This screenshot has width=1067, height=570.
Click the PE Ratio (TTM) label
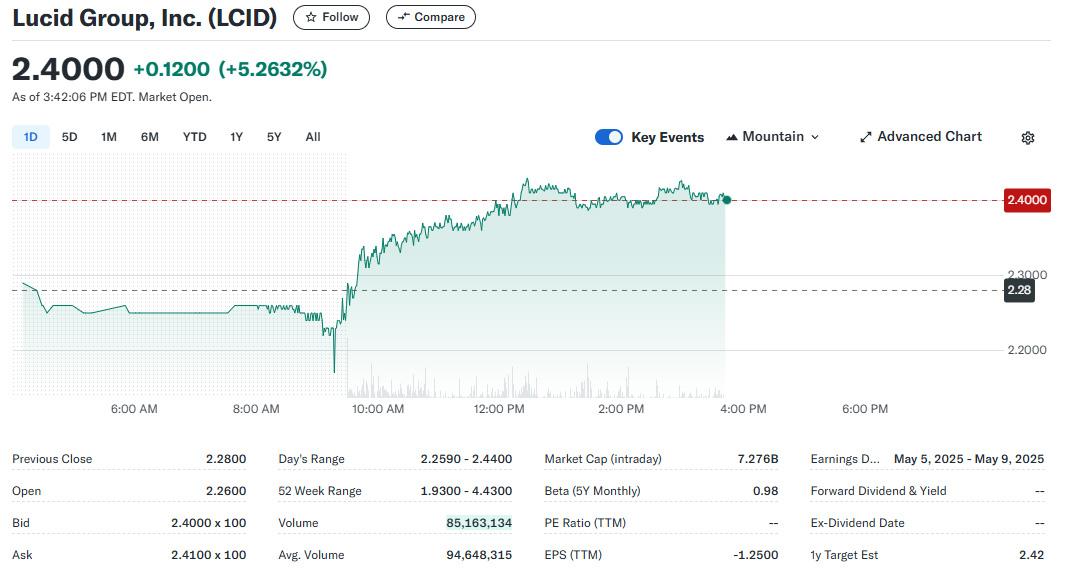click(x=585, y=523)
